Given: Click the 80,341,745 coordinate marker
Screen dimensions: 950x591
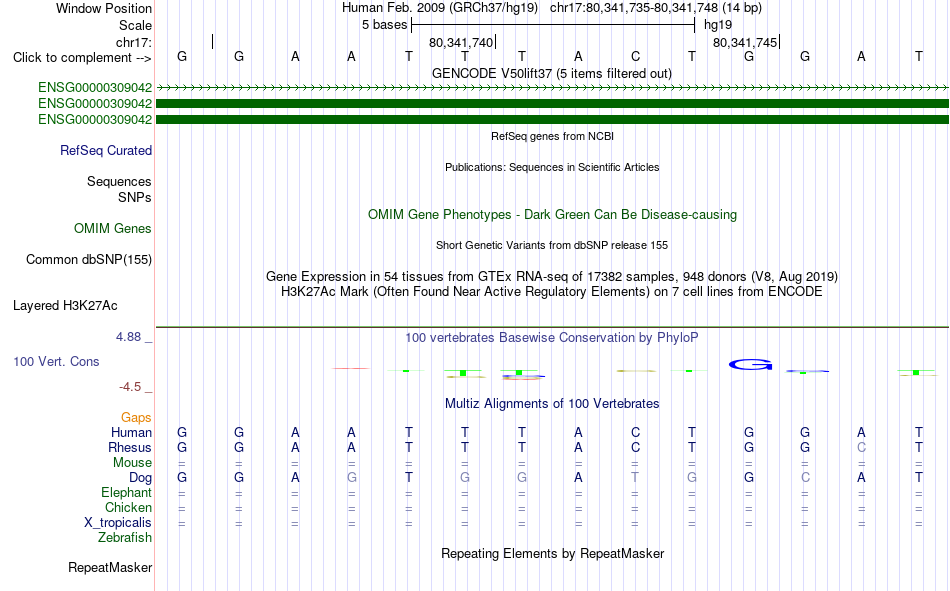Looking at the screenshot, I should (x=745, y=42).
